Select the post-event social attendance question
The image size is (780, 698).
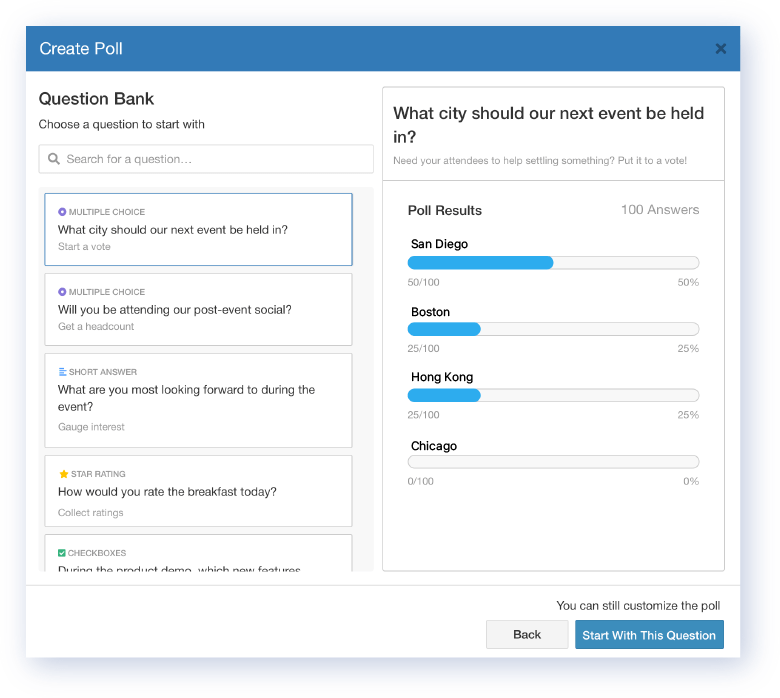(198, 310)
